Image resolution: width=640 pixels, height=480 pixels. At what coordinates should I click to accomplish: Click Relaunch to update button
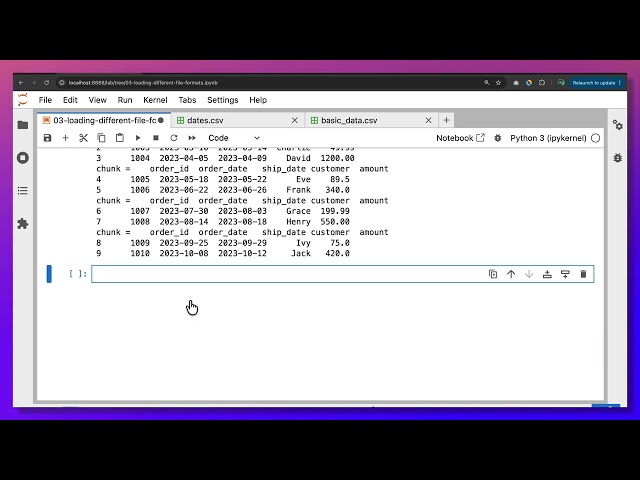596,83
